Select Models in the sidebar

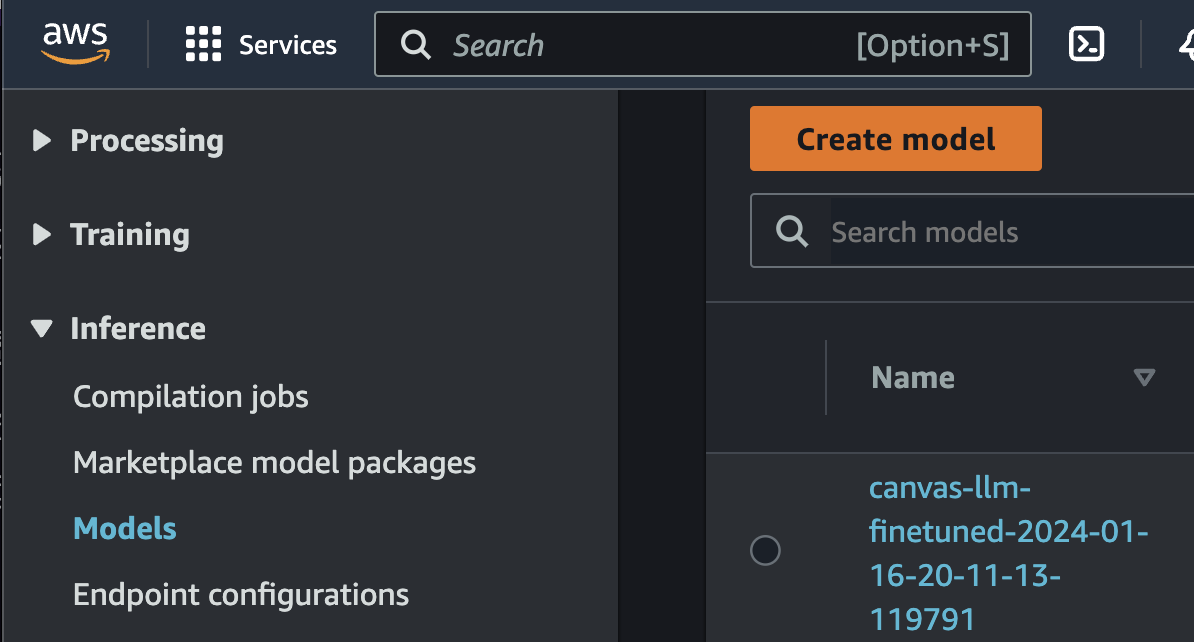(125, 529)
